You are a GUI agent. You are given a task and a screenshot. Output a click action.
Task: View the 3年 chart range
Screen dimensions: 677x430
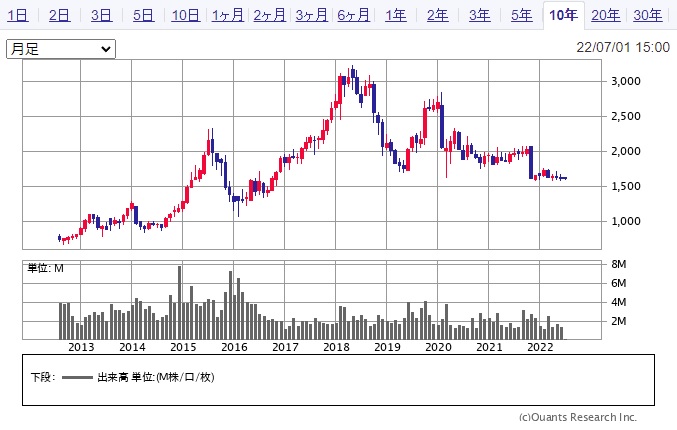(x=480, y=16)
